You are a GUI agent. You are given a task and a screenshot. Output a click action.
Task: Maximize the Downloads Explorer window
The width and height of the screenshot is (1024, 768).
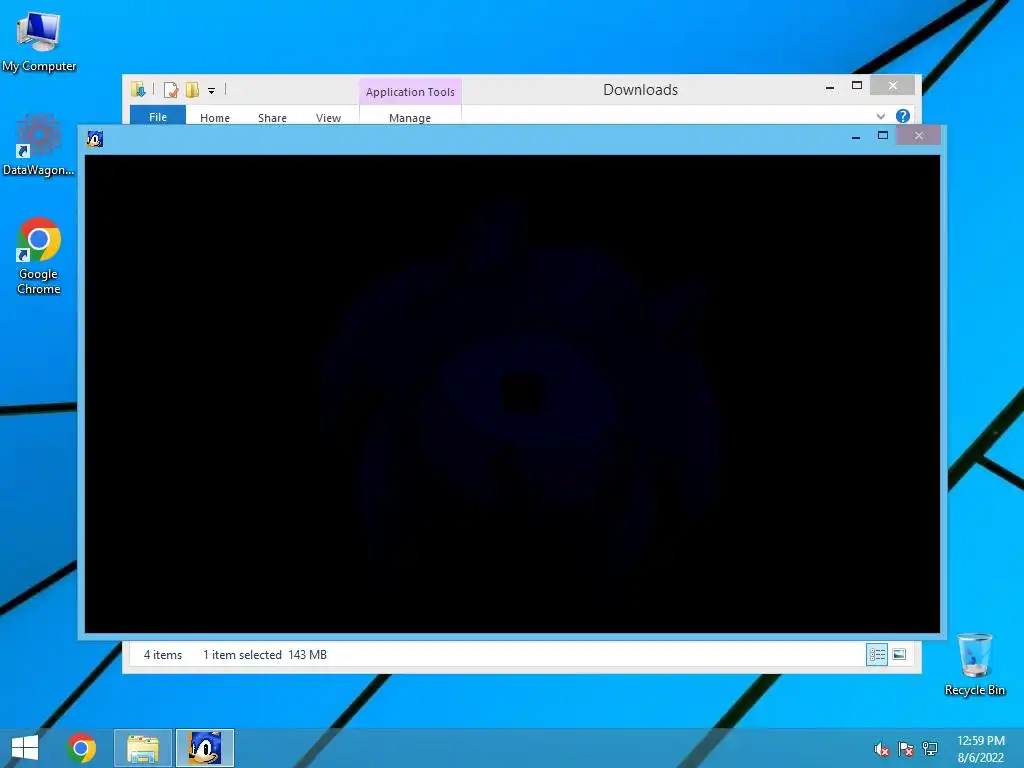857,86
